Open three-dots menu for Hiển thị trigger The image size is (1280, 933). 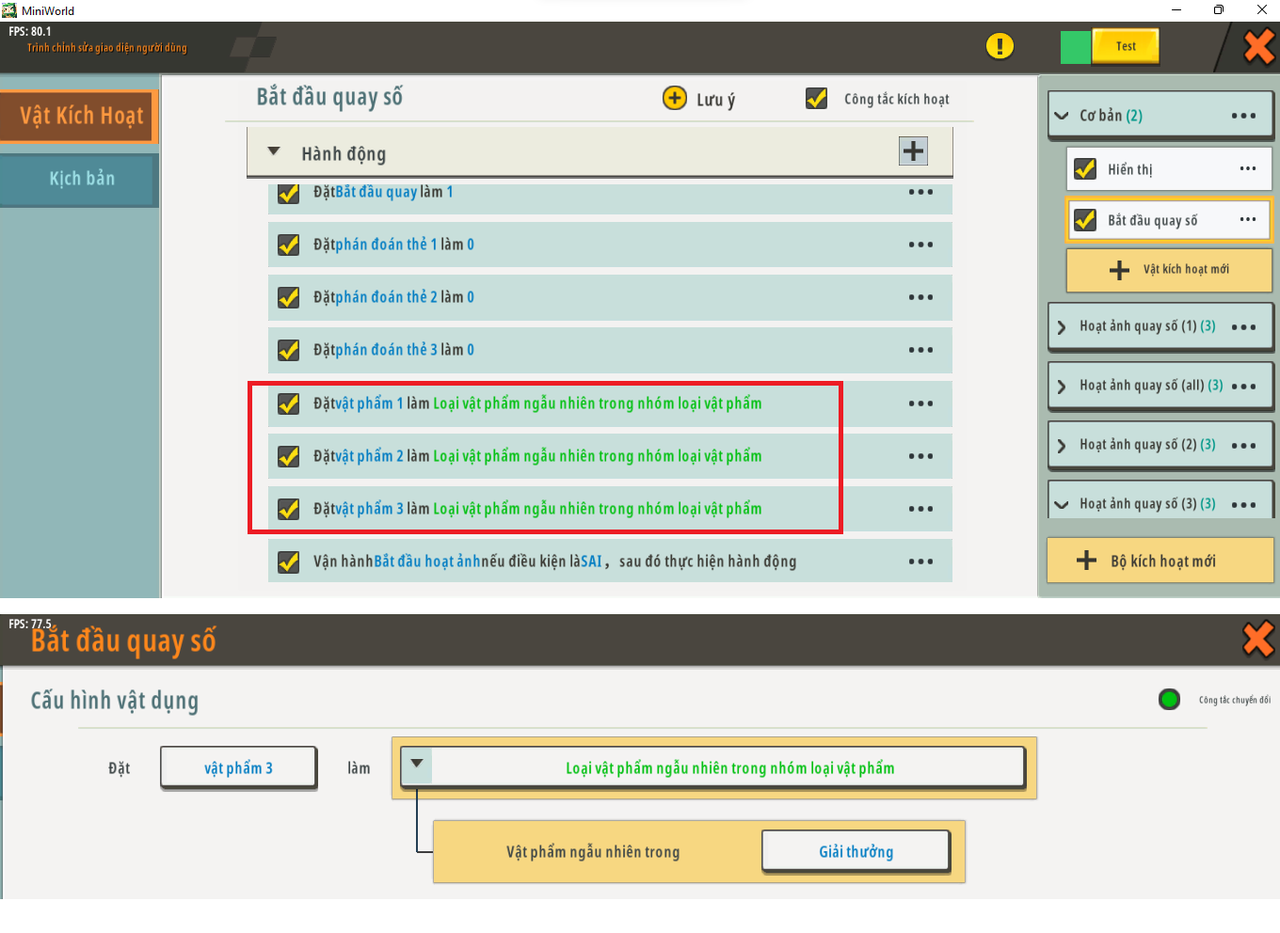[x=1247, y=169]
